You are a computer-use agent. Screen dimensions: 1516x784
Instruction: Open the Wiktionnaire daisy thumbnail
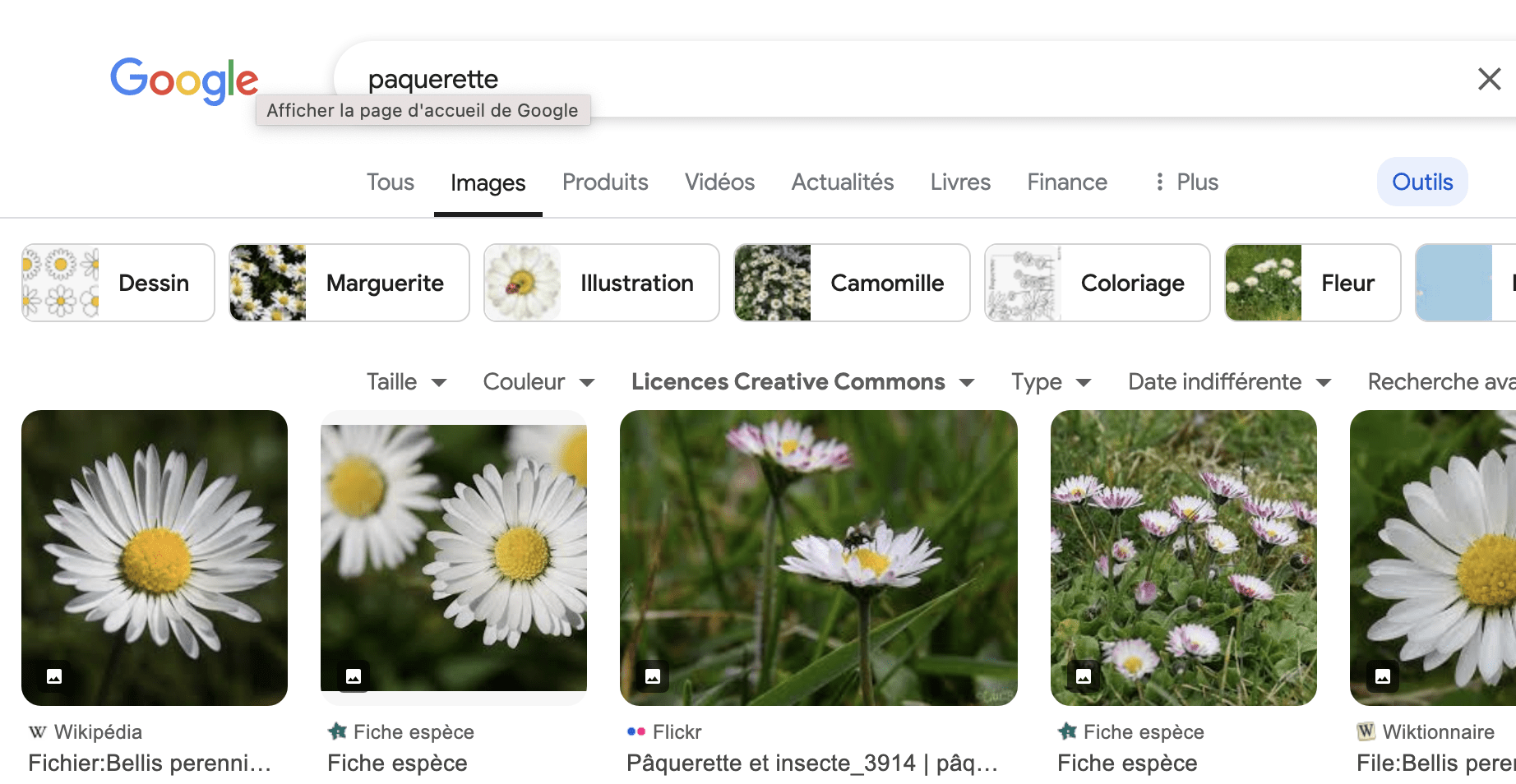pos(1433,558)
